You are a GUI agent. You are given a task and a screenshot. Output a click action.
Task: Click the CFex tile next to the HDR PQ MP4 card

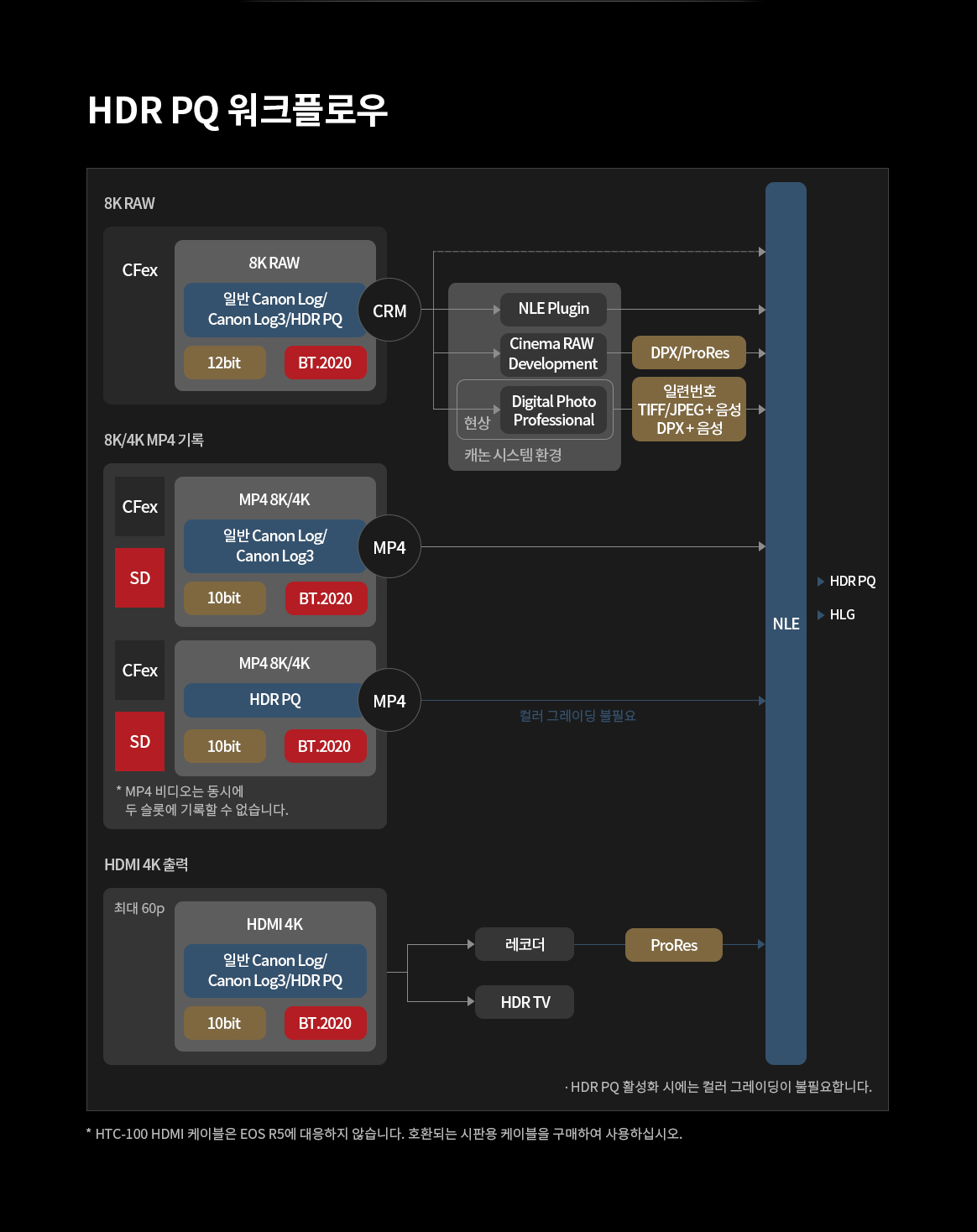140,671
